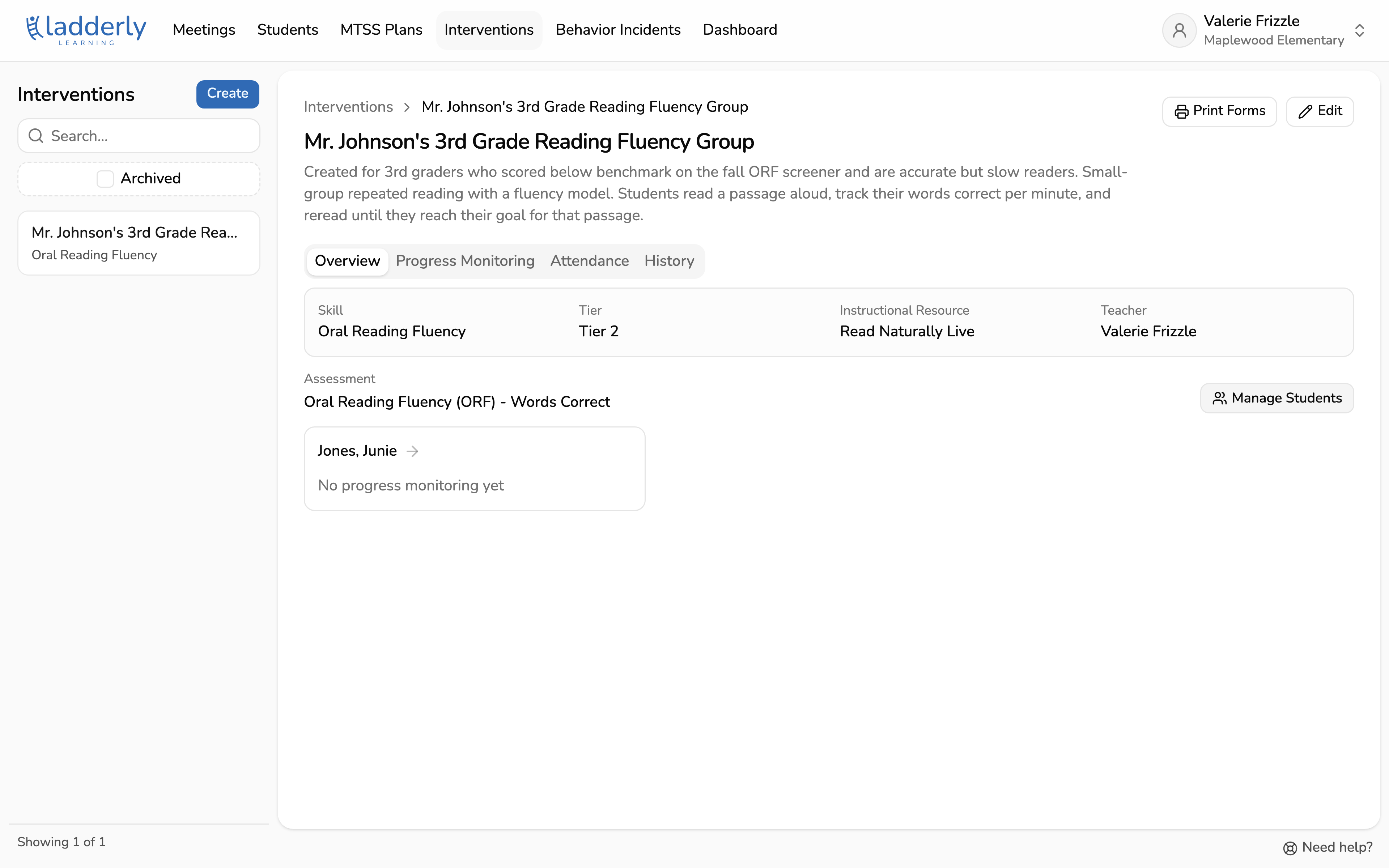Image resolution: width=1389 pixels, height=868 pixels.
Task: Focus the Search interventions field
Action: click(139, 136)
